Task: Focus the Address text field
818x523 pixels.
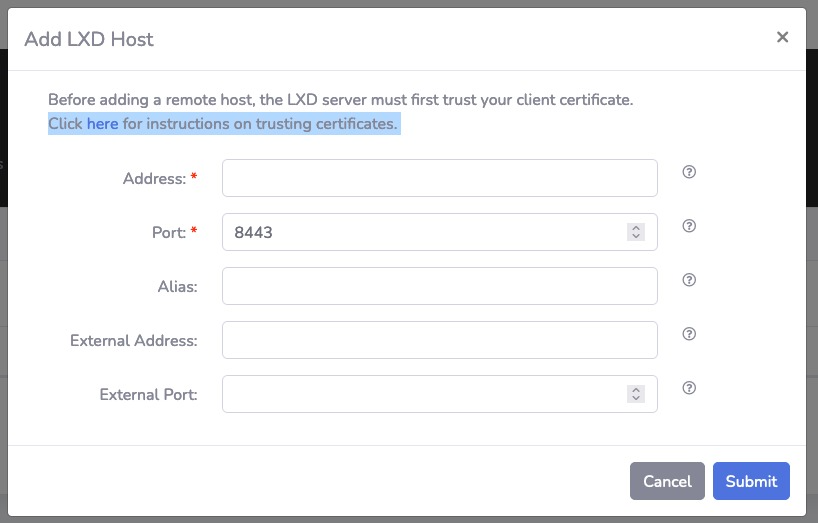Action: click(439, 178)
